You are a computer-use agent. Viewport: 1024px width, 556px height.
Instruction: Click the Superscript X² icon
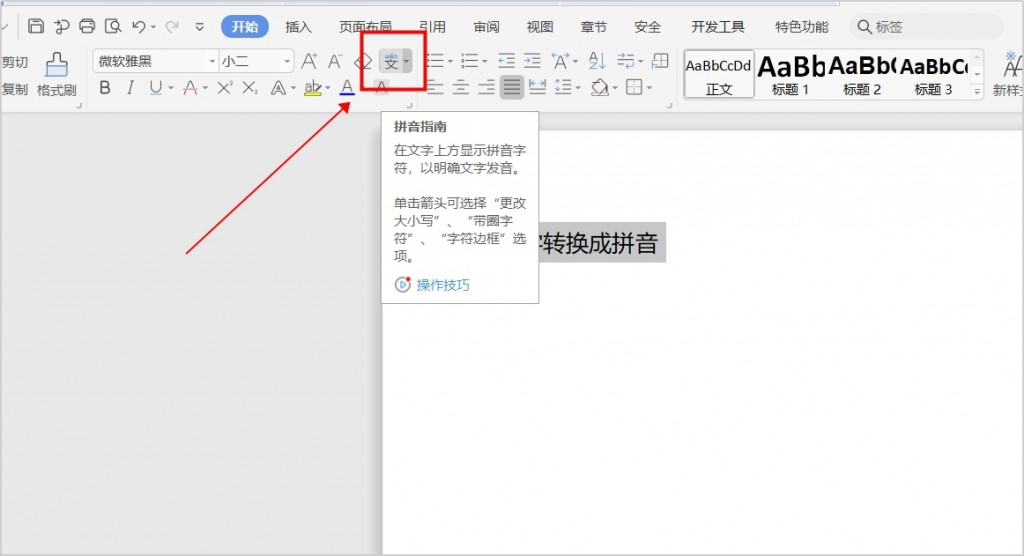point(225,88)
